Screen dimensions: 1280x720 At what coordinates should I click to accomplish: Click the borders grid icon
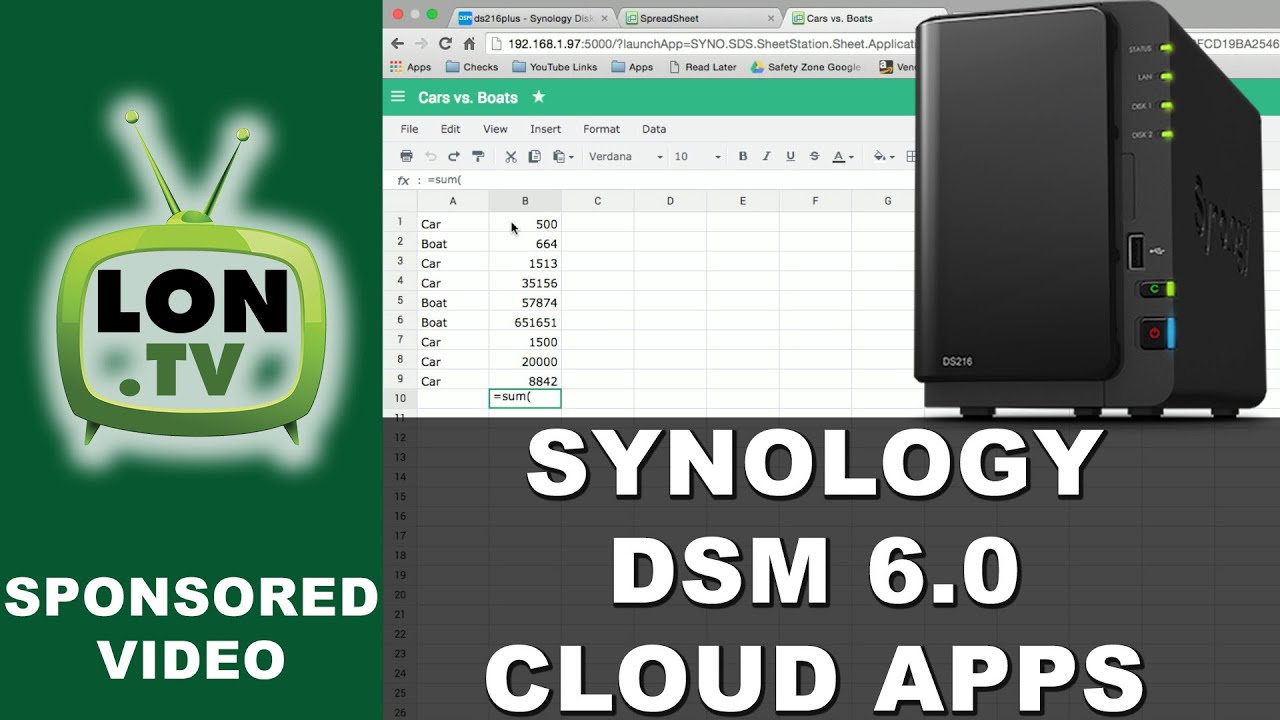910,156
